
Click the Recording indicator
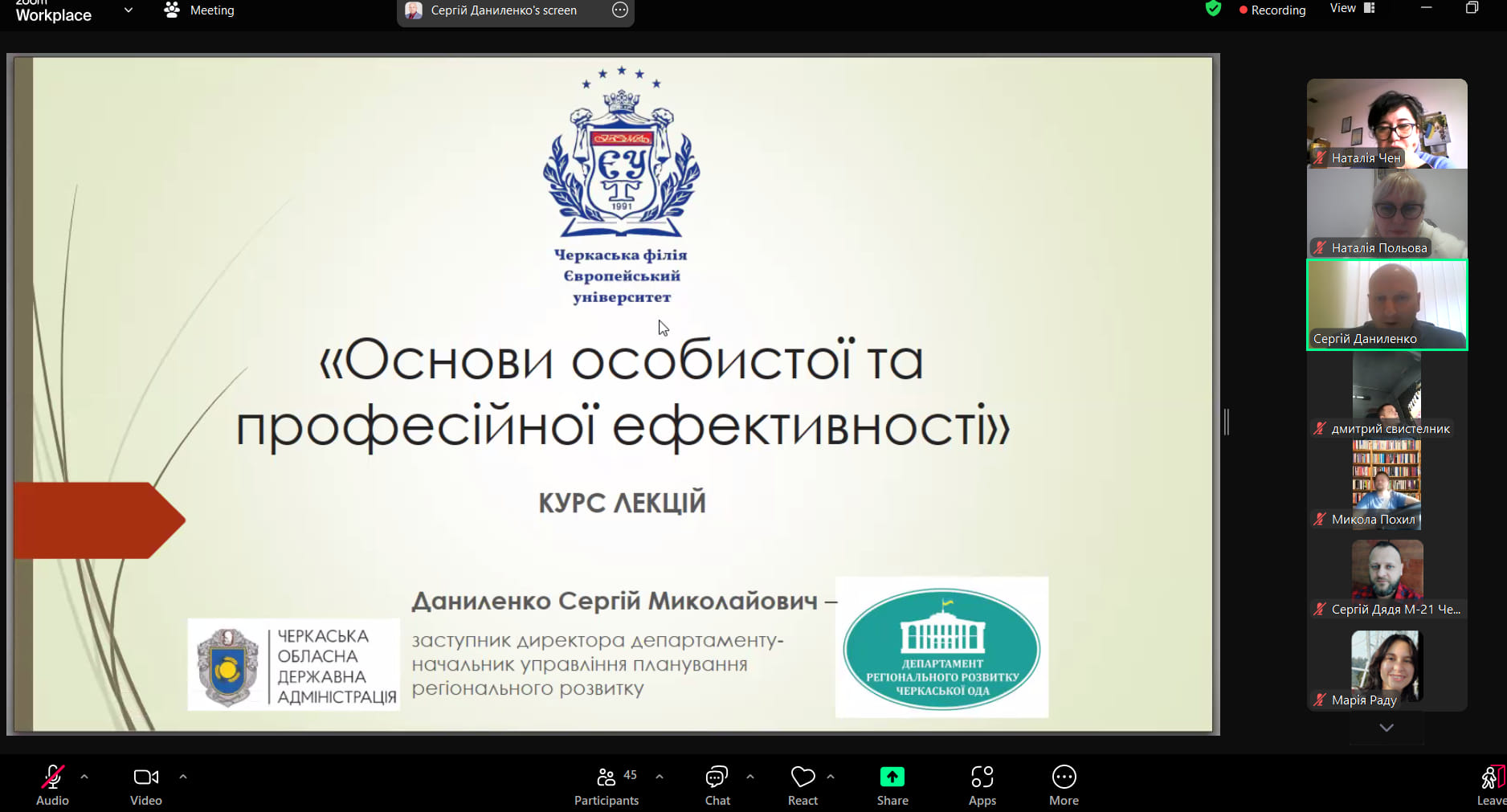[x=1272, y=10]
